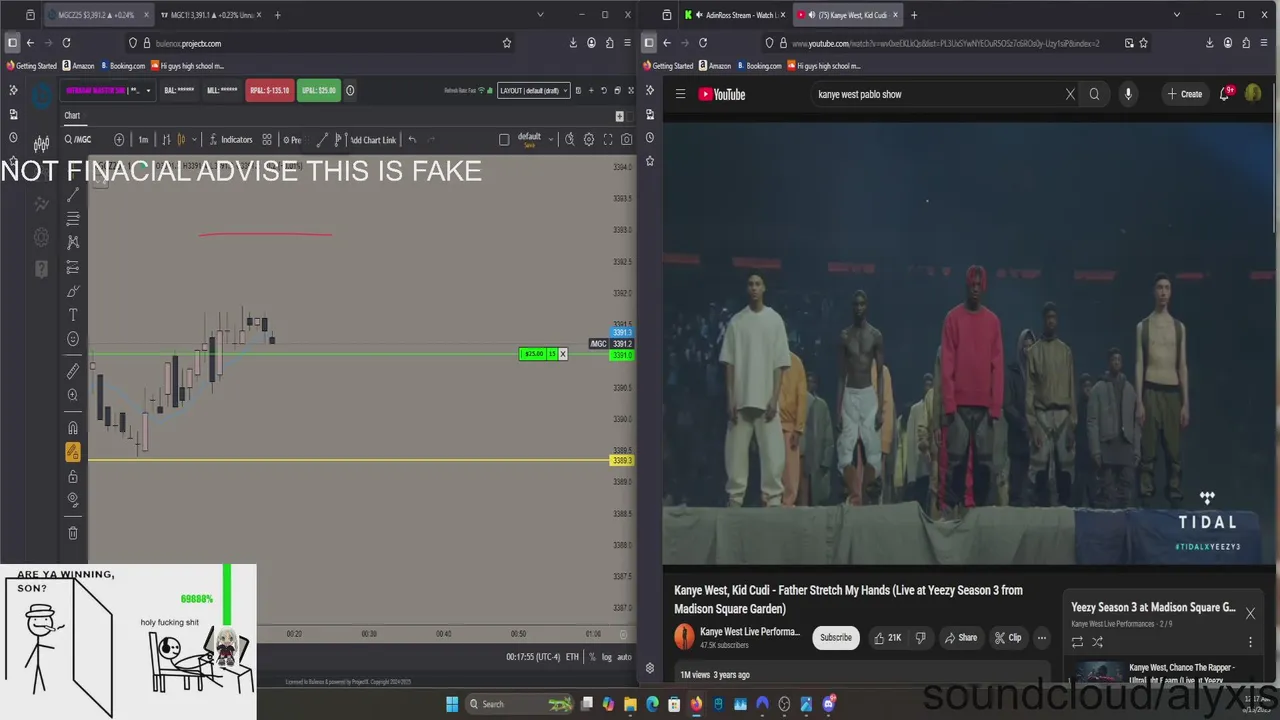
Task: Open the LAYOUT default (draft) dropdown
Action: (534, 90)
